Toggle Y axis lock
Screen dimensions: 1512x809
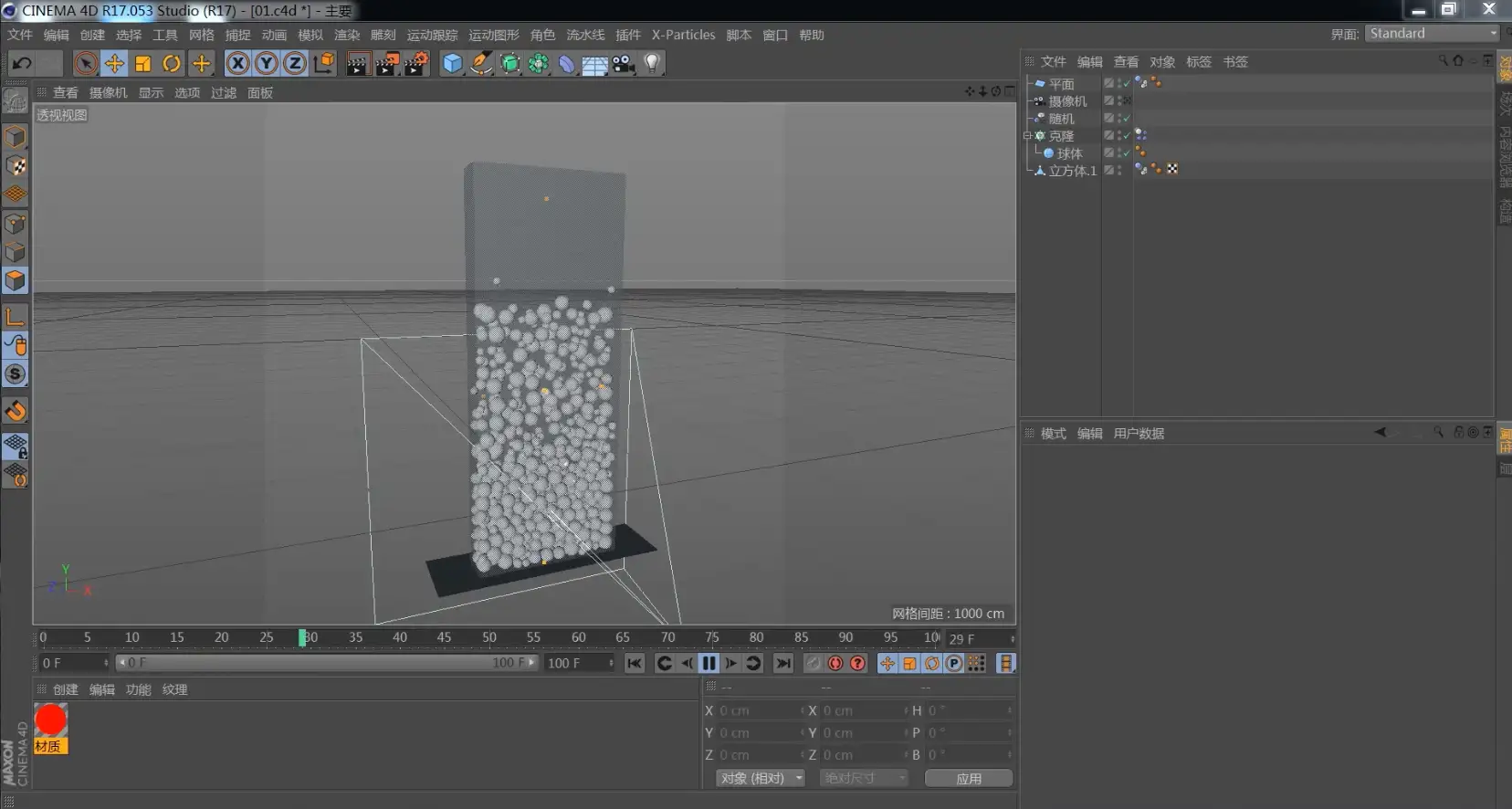266,63
